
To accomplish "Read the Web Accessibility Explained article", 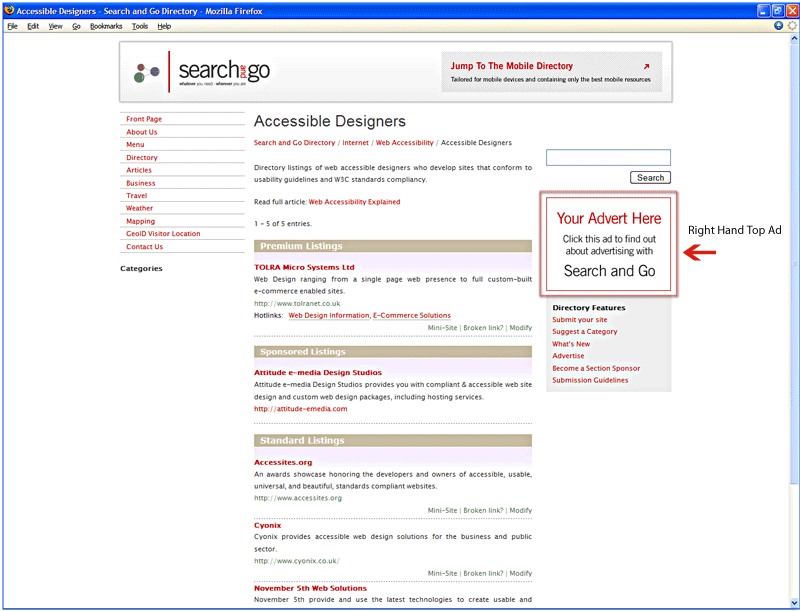I will pos(354,202).
